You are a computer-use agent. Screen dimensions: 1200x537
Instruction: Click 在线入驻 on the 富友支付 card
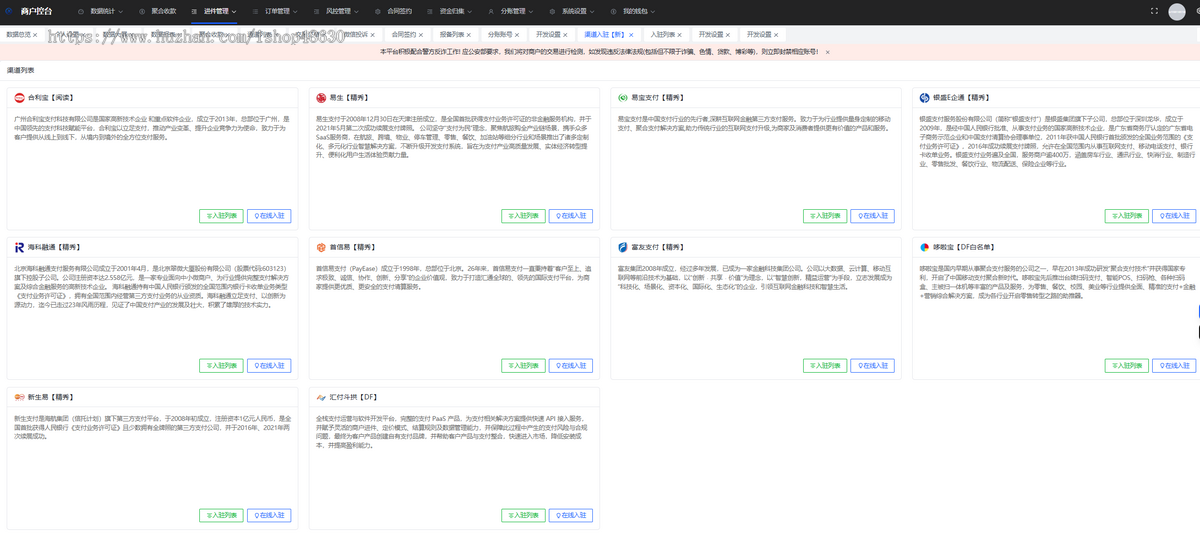873,366
